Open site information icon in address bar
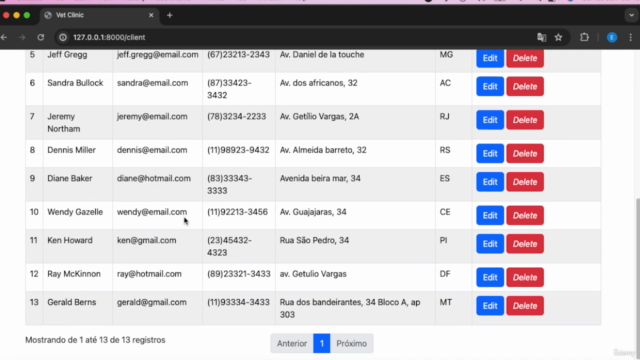 coord(63,38)
